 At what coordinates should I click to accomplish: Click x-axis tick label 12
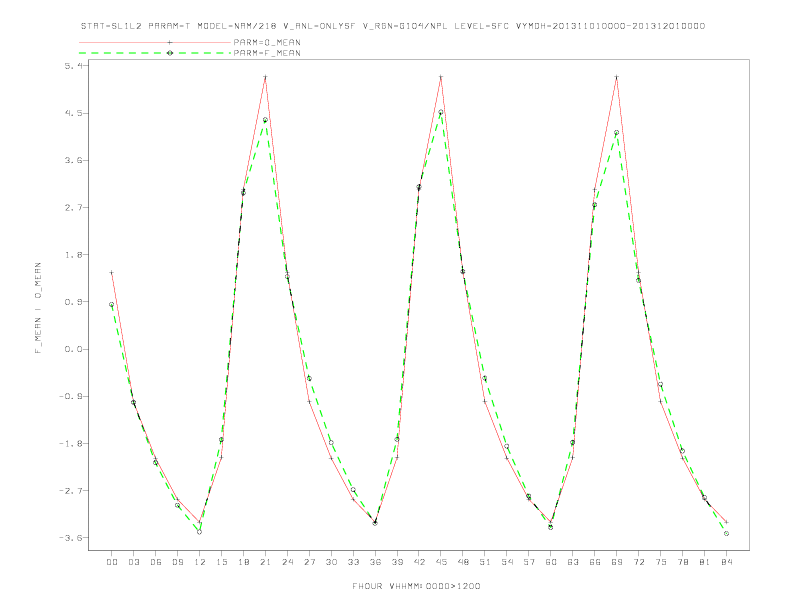tap(200, 562)
